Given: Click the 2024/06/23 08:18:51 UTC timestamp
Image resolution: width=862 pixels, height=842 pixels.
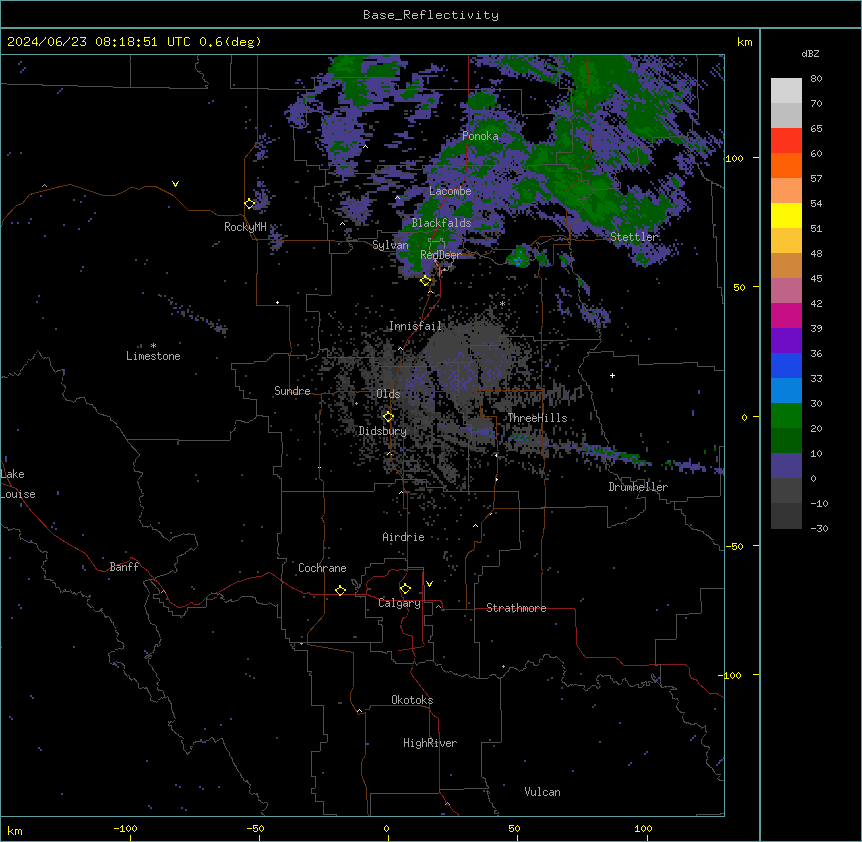Looking at the screenshot, I should [x=99, y=42].
